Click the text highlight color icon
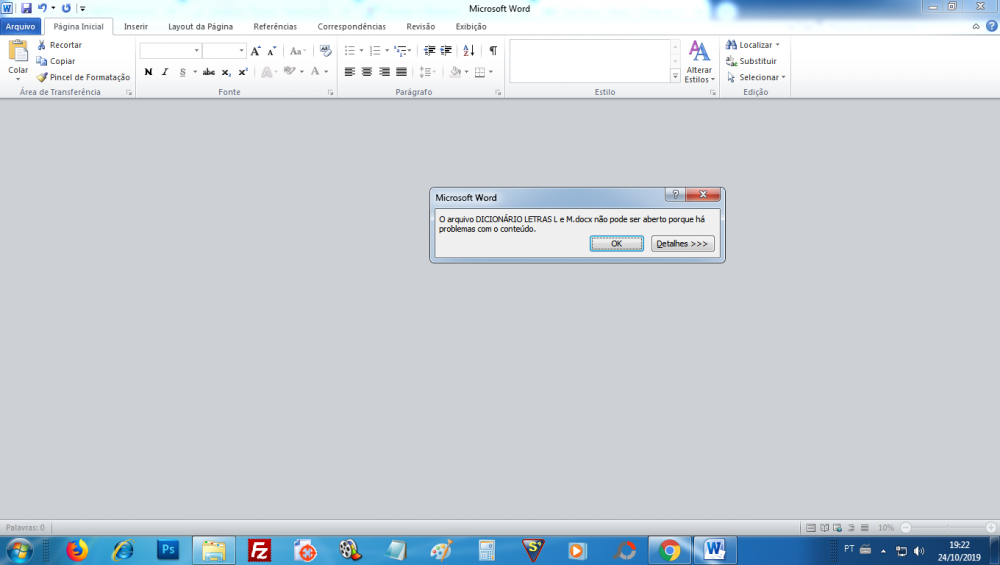This screenshot has height=565, width=1000. tap(290, 71)
